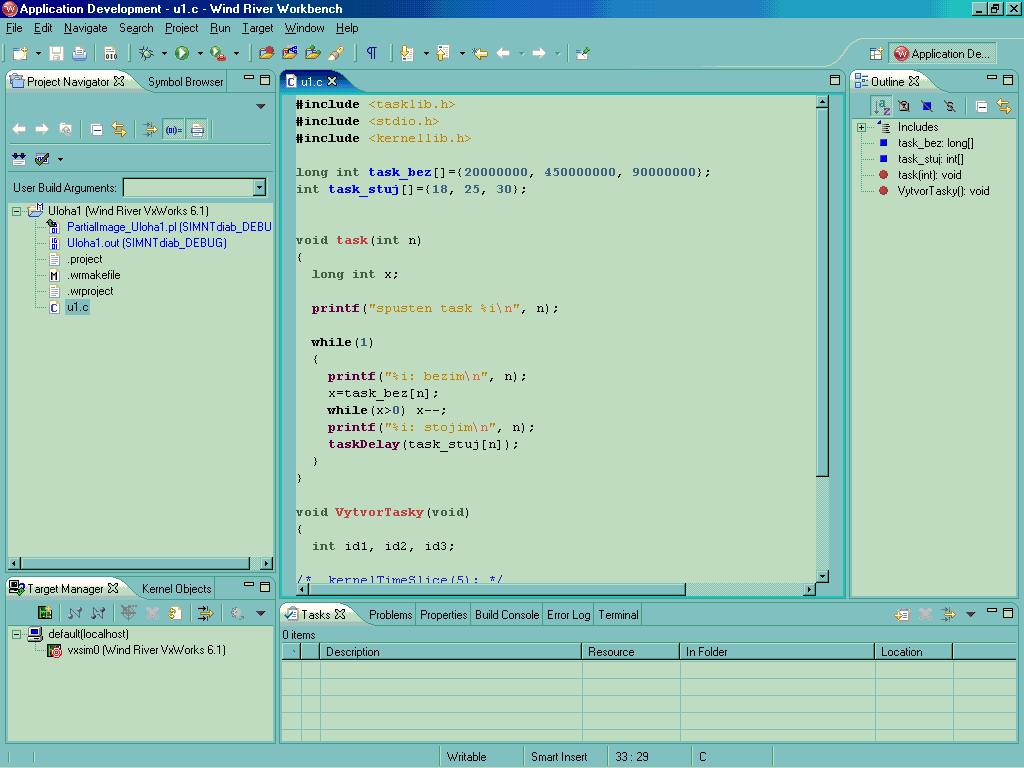Click the new connection icon in Target Manager
1024x768 pixels.
click(45, 613)
